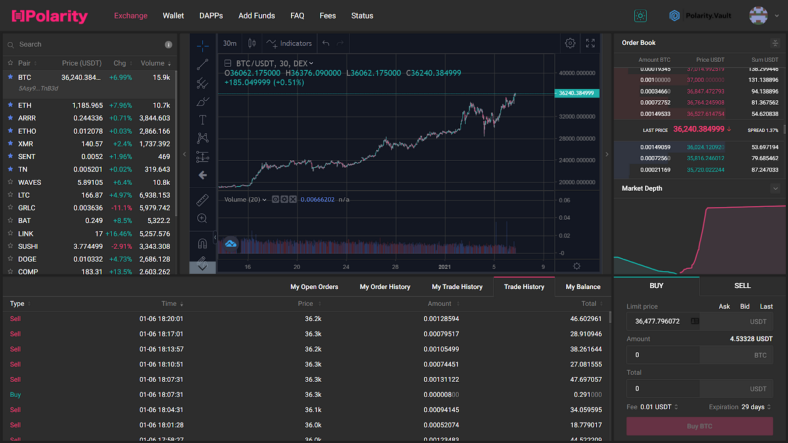Remove the Volume indicator with X icon
The image size is (788, 443).
point(292,199)
